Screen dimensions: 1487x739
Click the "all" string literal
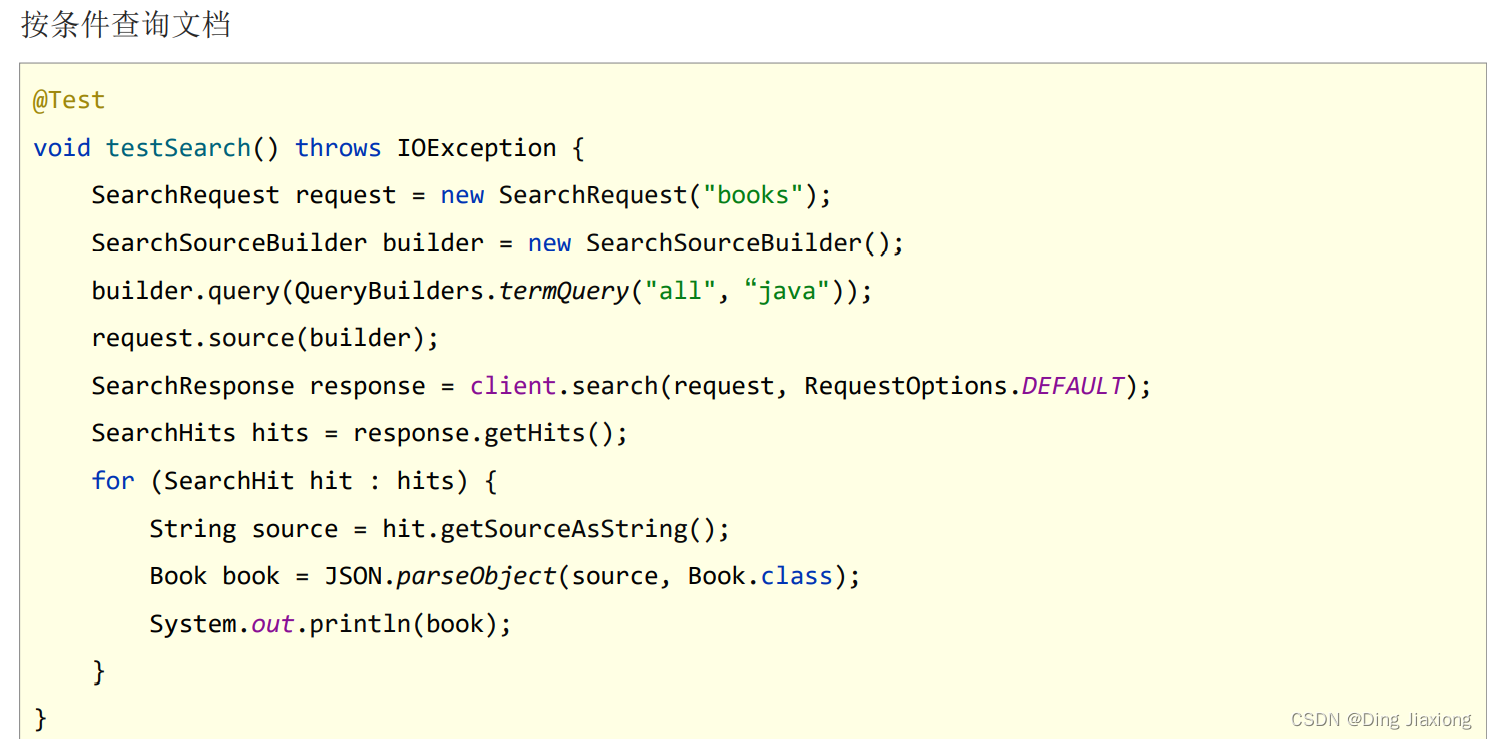(680, 291)
